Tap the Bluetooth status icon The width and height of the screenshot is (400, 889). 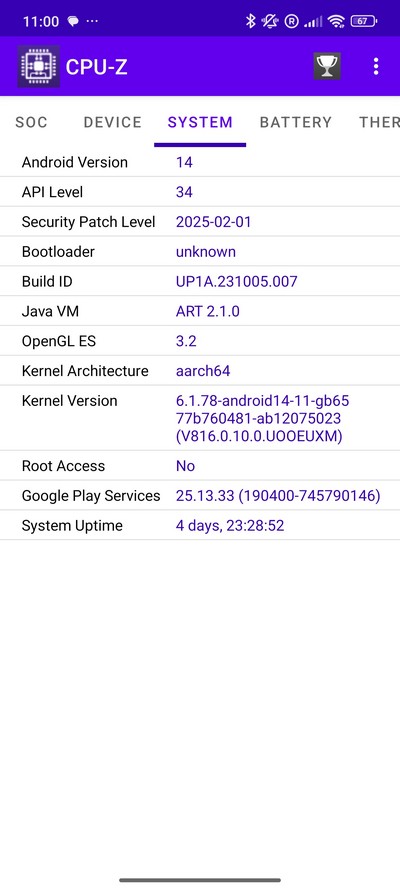(250, 22)
